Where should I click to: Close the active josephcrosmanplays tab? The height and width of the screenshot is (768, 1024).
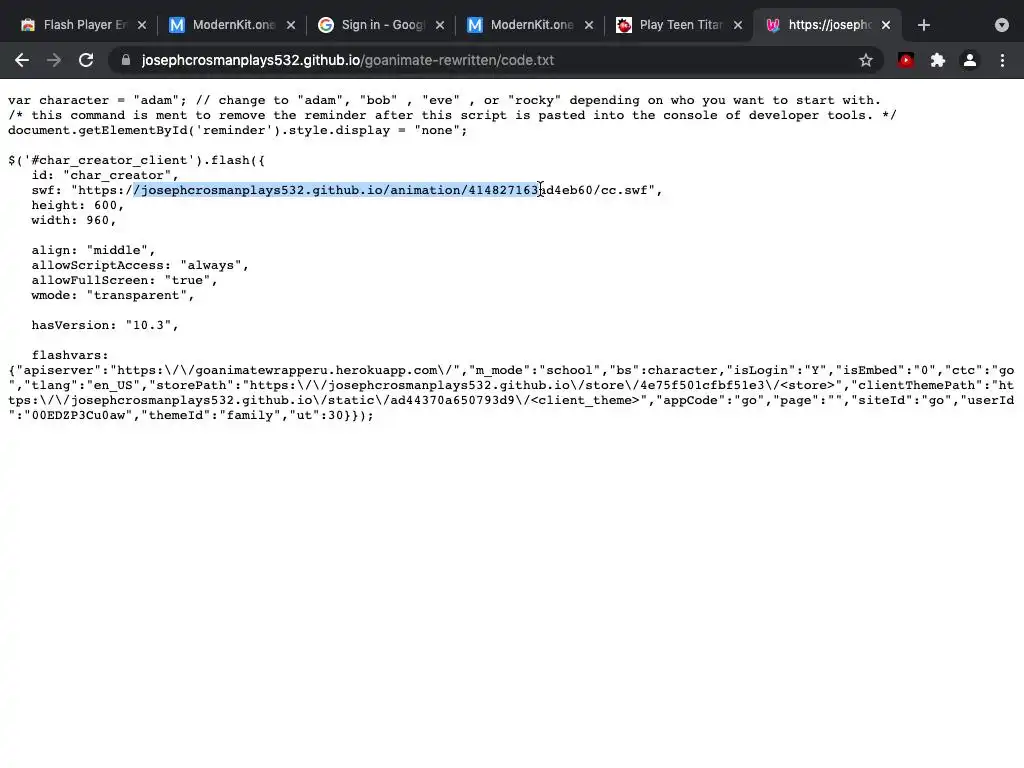click(x=886, y=25)
